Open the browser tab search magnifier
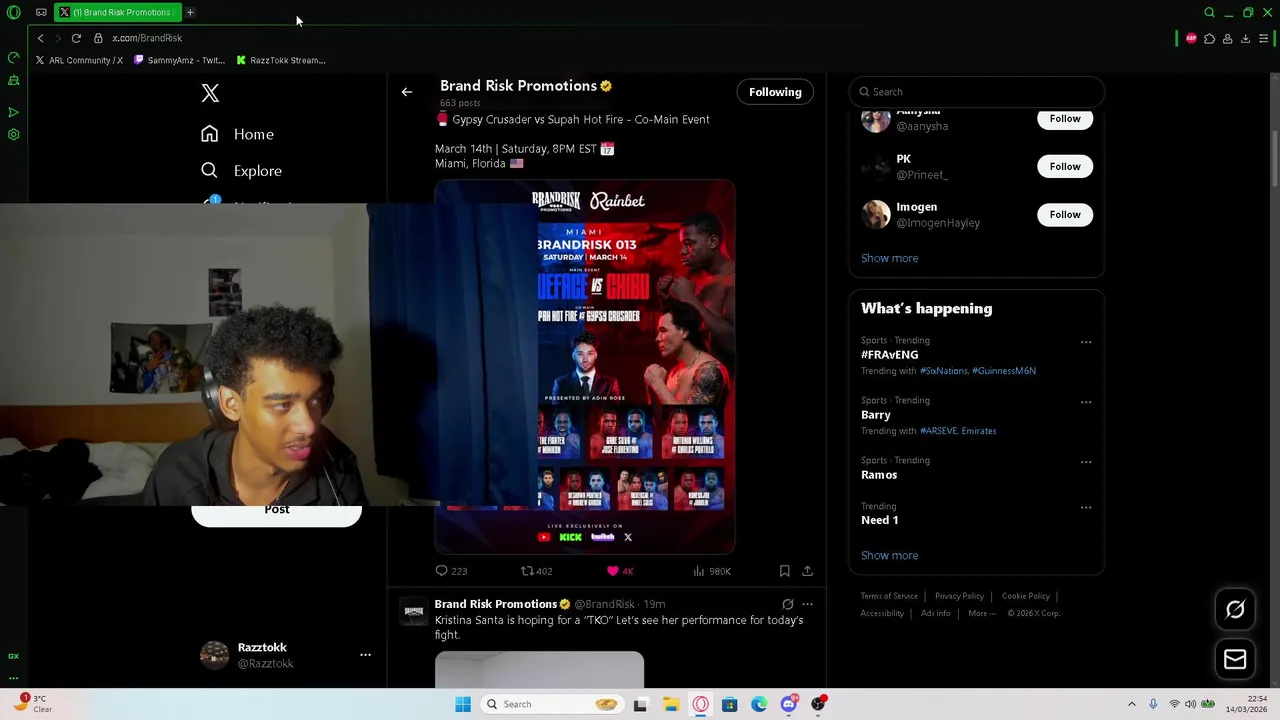Viewport: 1280px width, 720px height. click(x=1209, y=13)
